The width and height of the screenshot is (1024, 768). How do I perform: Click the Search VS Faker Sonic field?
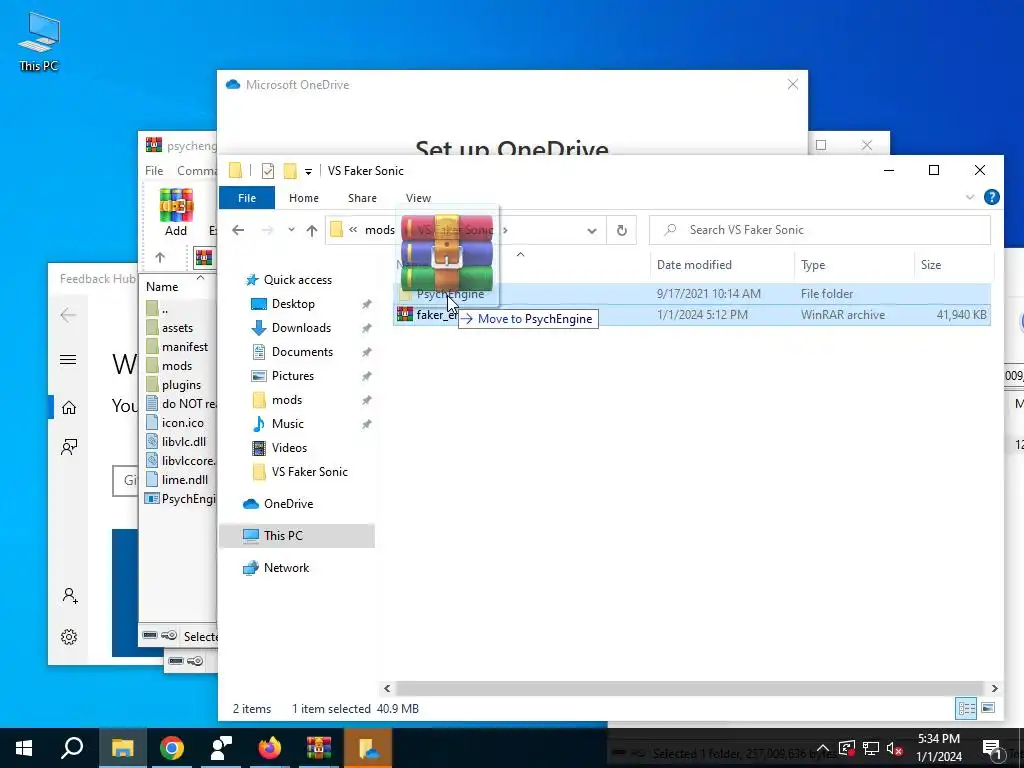tap(820, 230)
